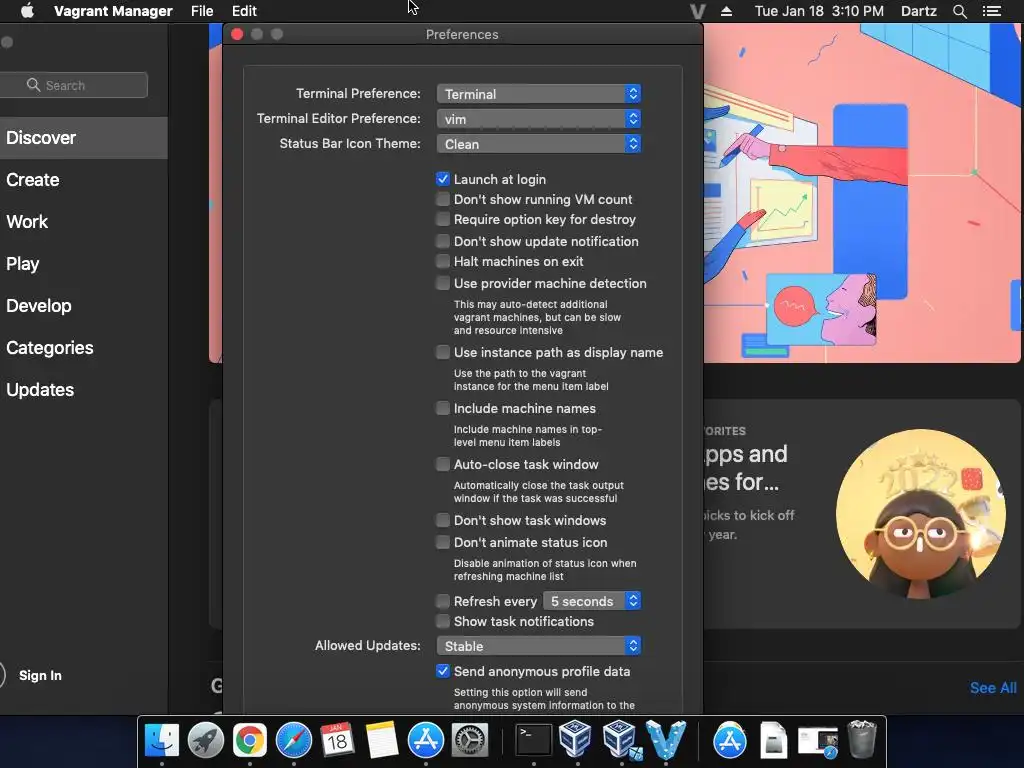Open System Preferences gear in dock

point(470,740)
